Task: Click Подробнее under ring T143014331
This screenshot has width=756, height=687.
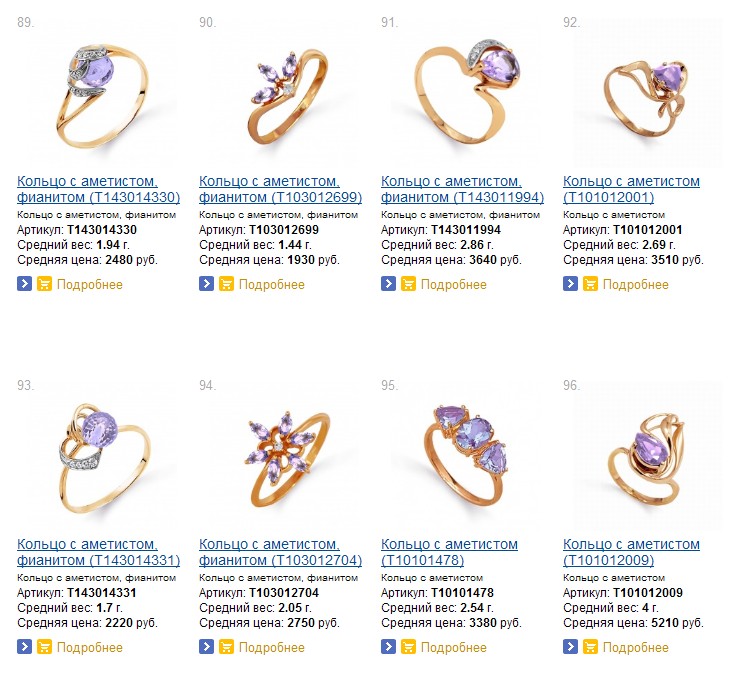Action: point(90,648)
